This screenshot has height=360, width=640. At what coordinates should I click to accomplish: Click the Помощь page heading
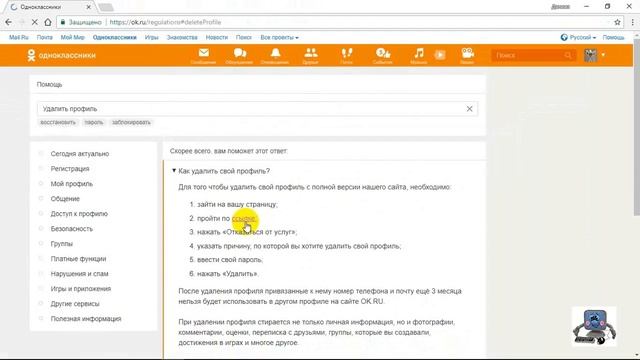(x=49, y=84)
